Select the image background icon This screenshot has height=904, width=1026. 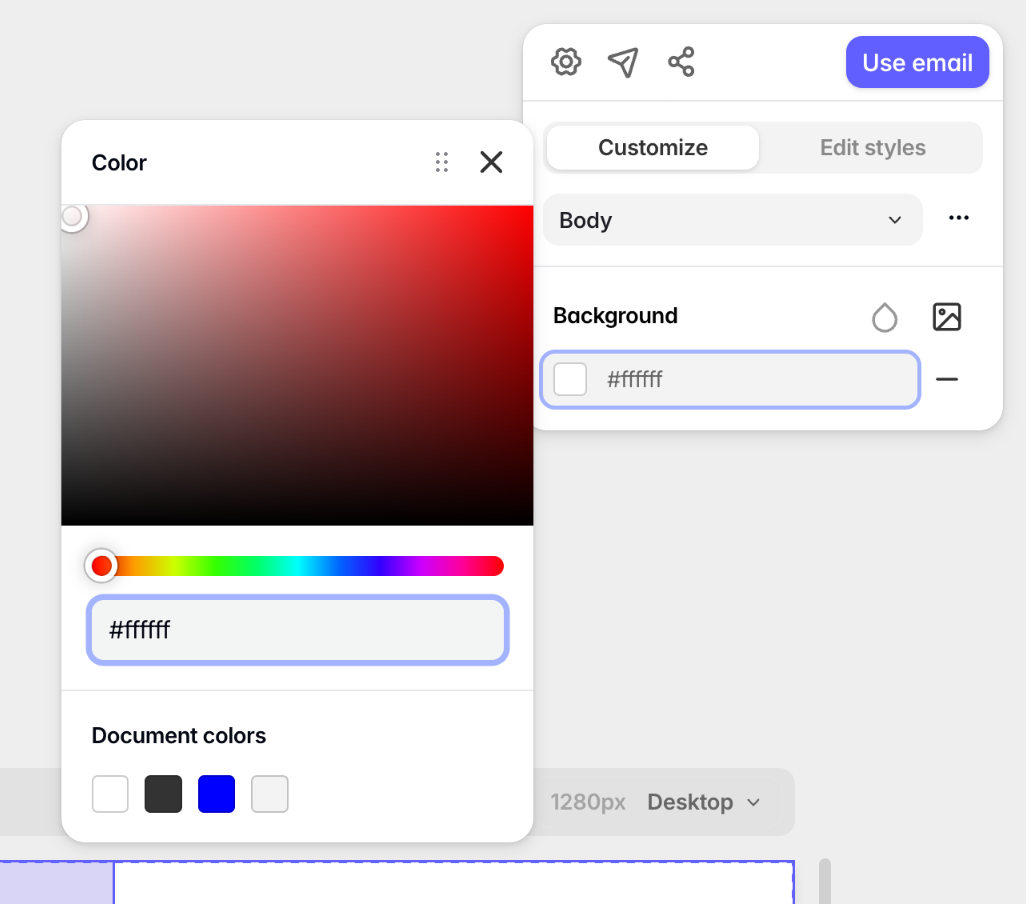(x=946, y=316)
